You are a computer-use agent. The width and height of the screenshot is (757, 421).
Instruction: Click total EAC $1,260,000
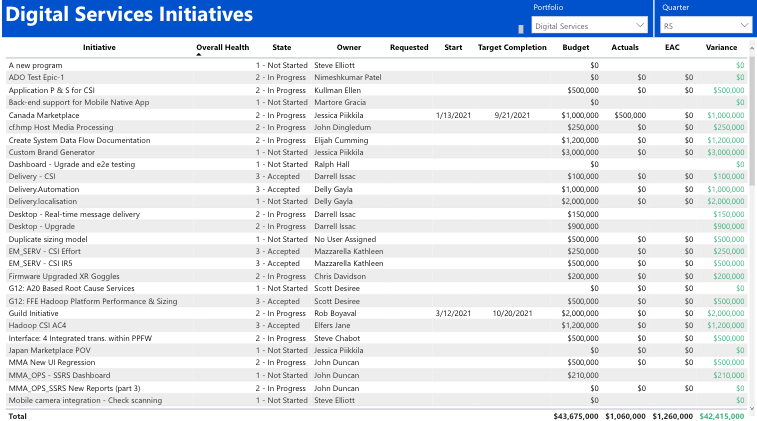click(673, 416)
